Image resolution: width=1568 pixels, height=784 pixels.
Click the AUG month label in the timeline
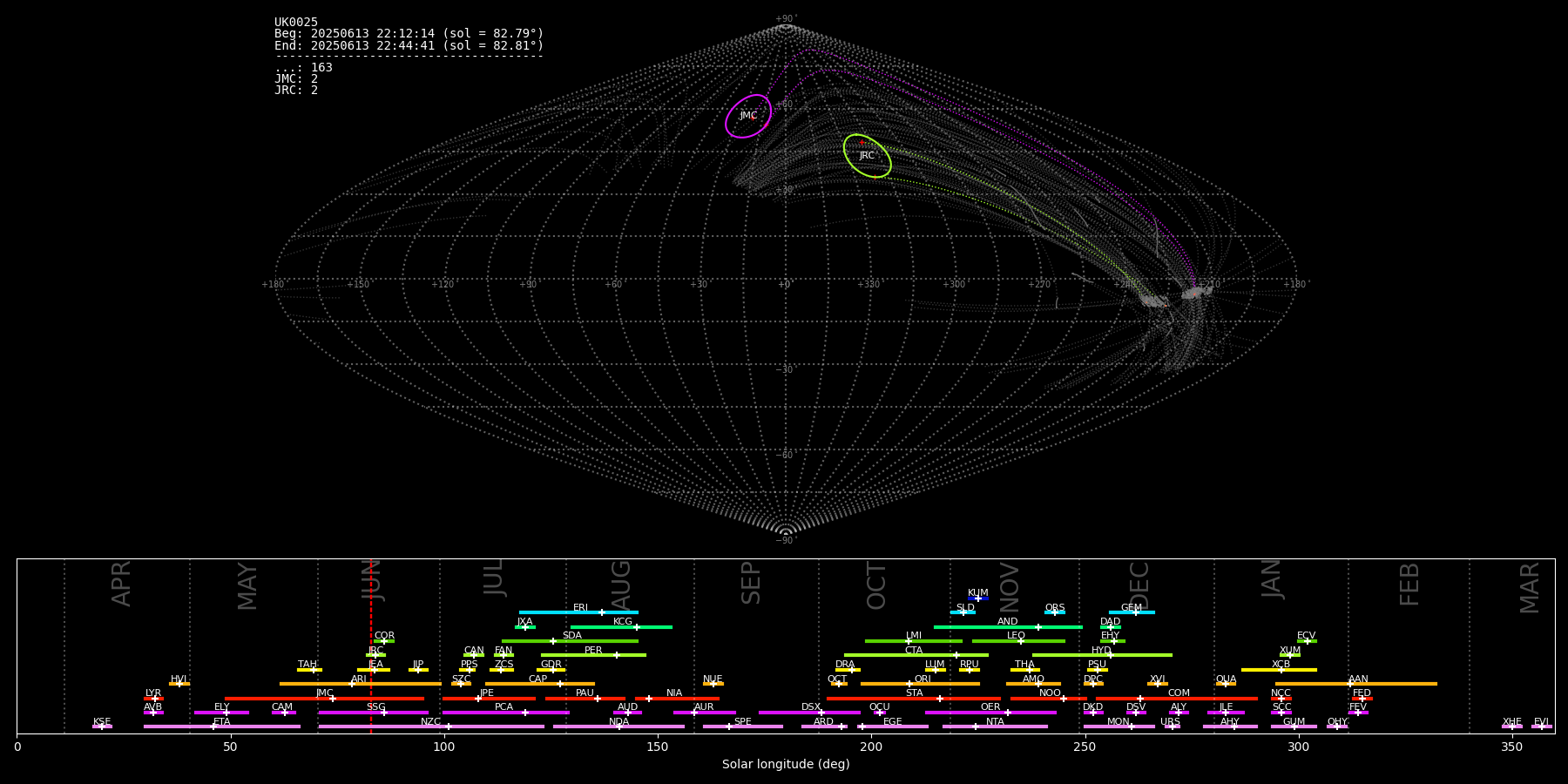pos(620,585)
